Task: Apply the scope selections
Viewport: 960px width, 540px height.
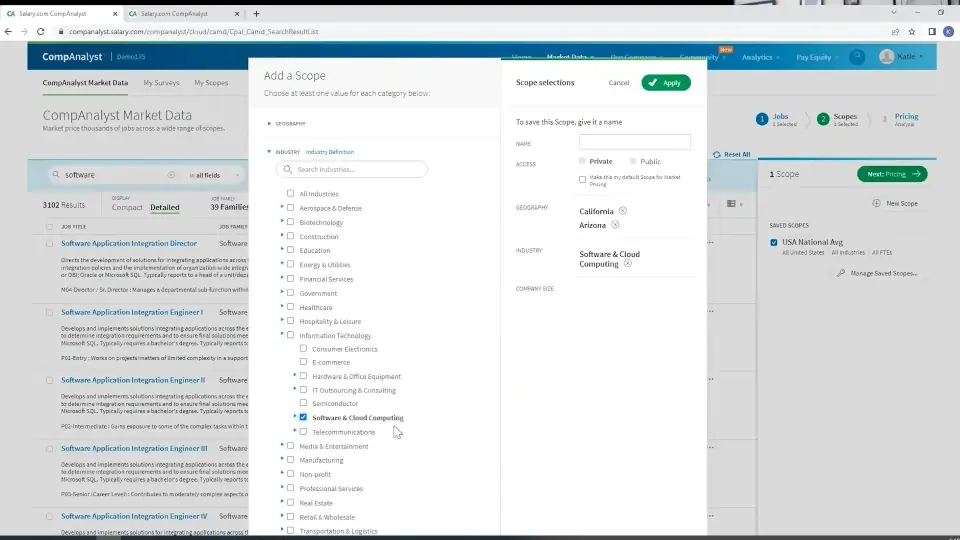Action: tap(666, 83)
